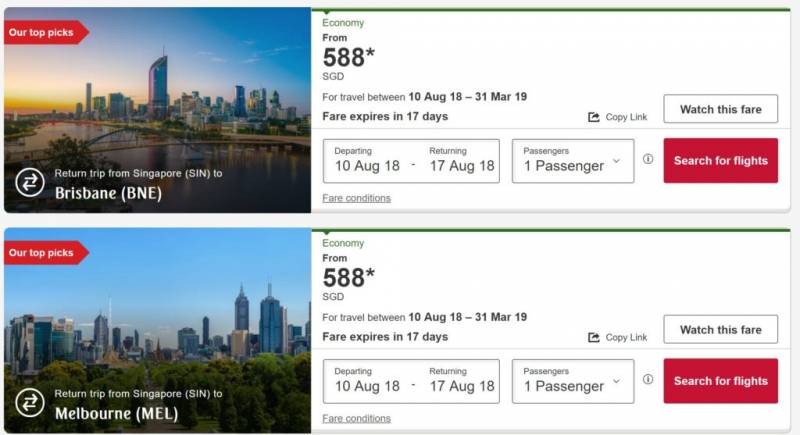Click the info icon beside Brisbane passengers

(648, 159)
